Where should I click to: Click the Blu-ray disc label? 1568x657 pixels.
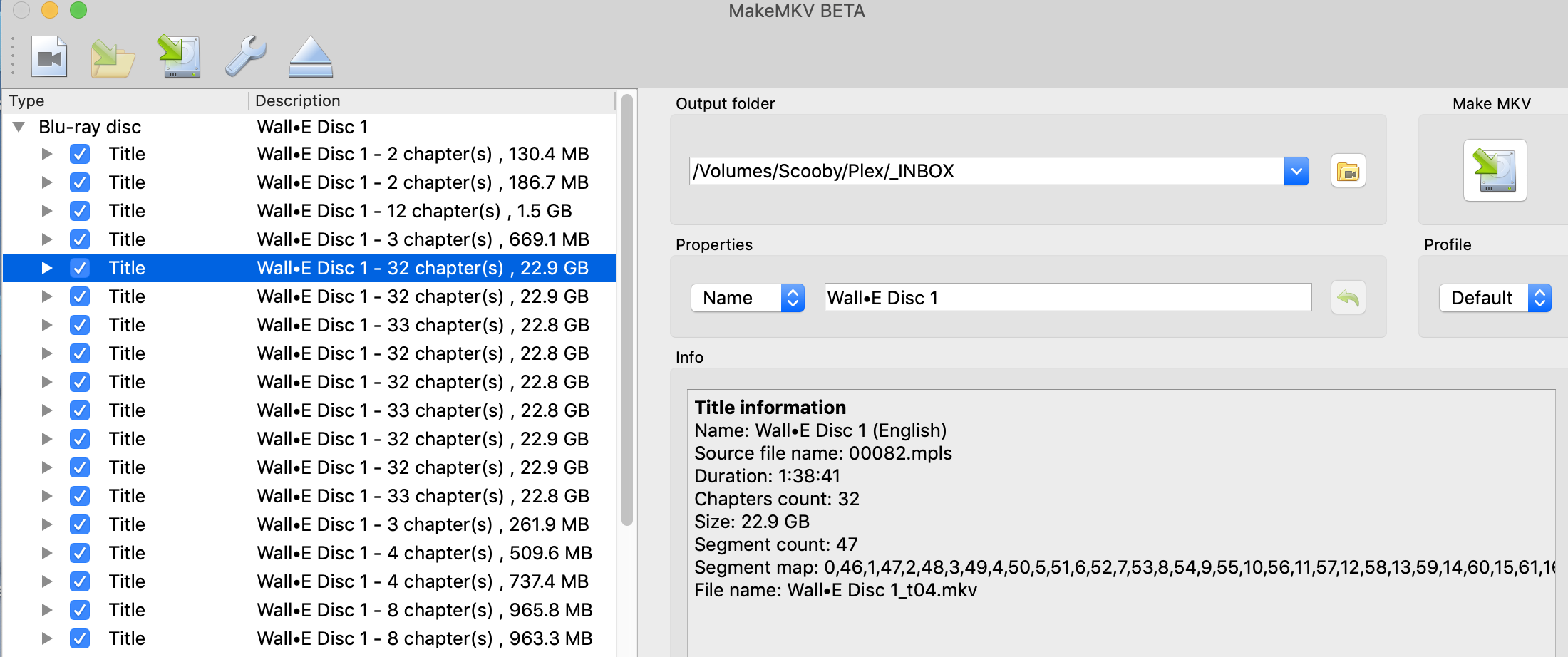90,127
